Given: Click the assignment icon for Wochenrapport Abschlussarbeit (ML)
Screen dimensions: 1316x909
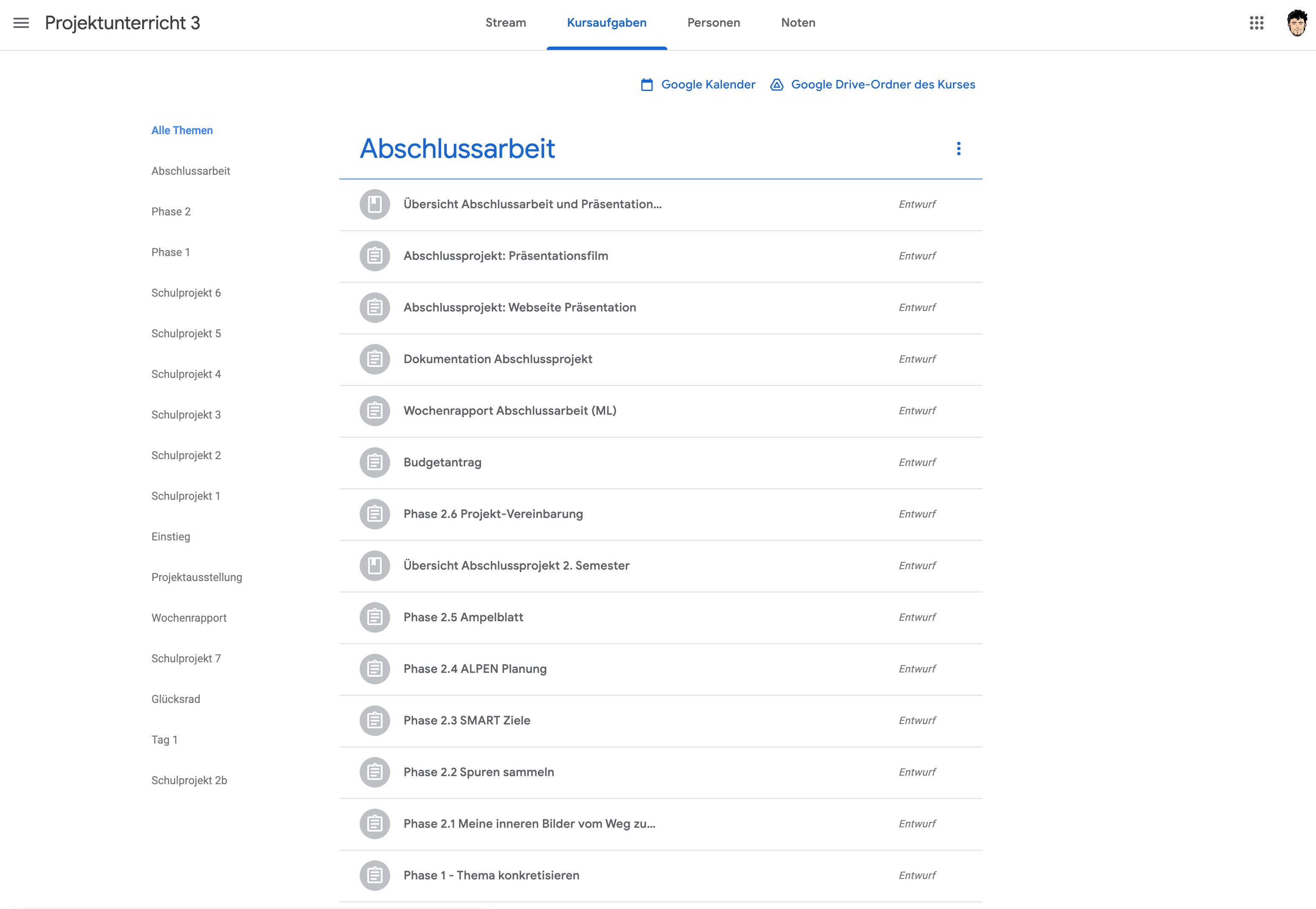Looking at the screenshot, I should tap(374, 410).
